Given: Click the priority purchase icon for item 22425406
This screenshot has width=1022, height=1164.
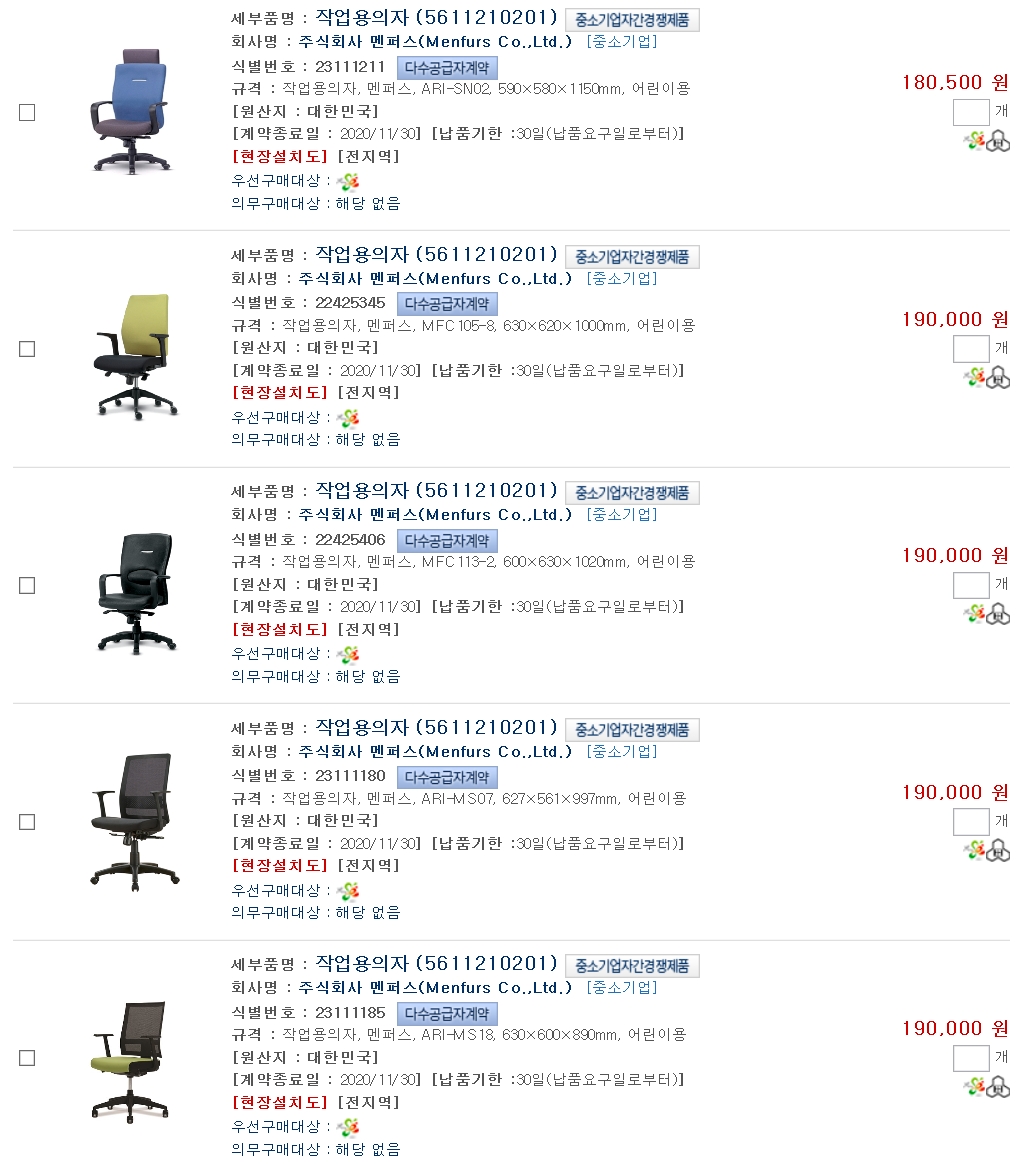Looking at the screenshot, I should pos(347,655).
